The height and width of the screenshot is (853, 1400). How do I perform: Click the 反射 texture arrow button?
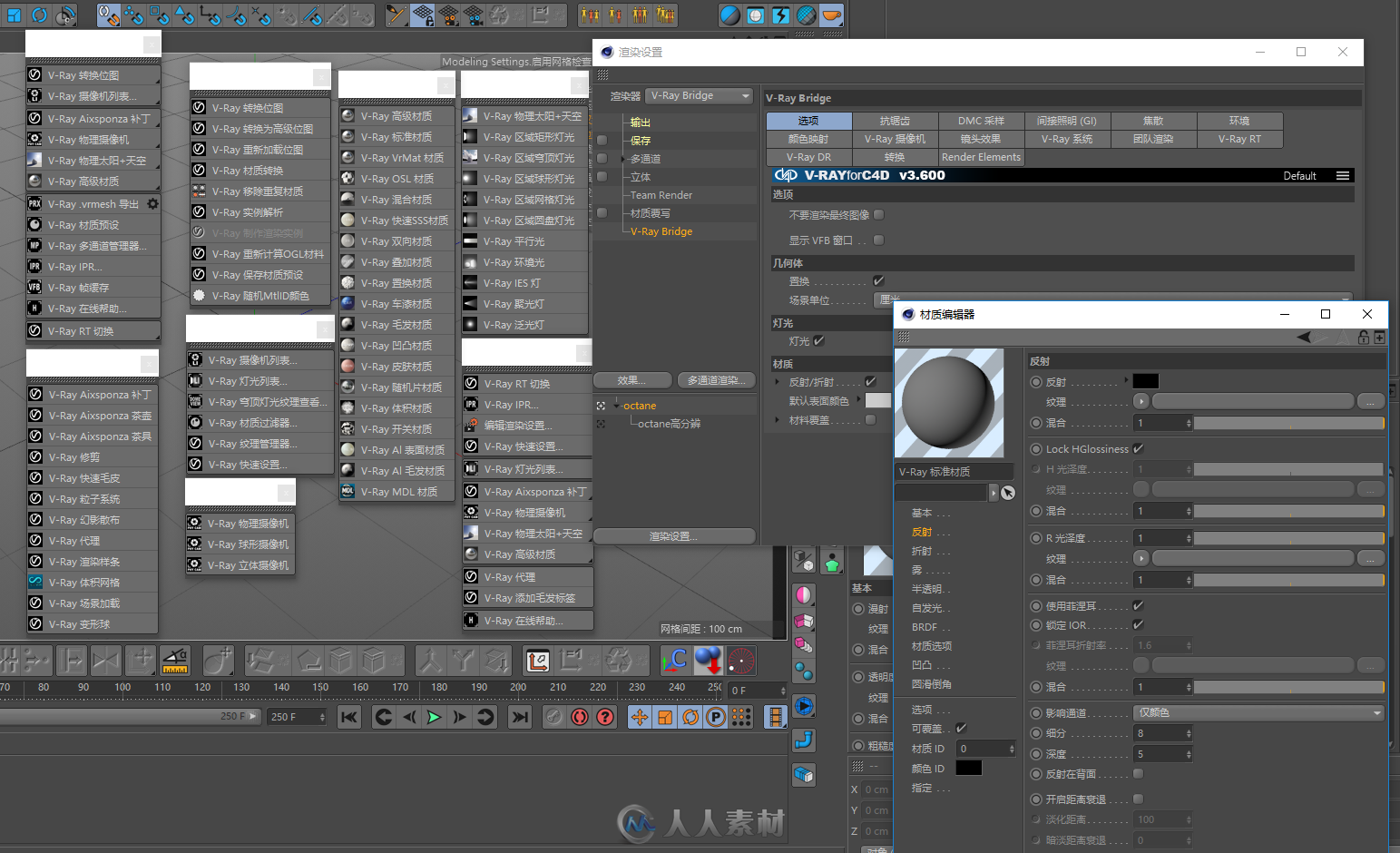(1141, 401)
